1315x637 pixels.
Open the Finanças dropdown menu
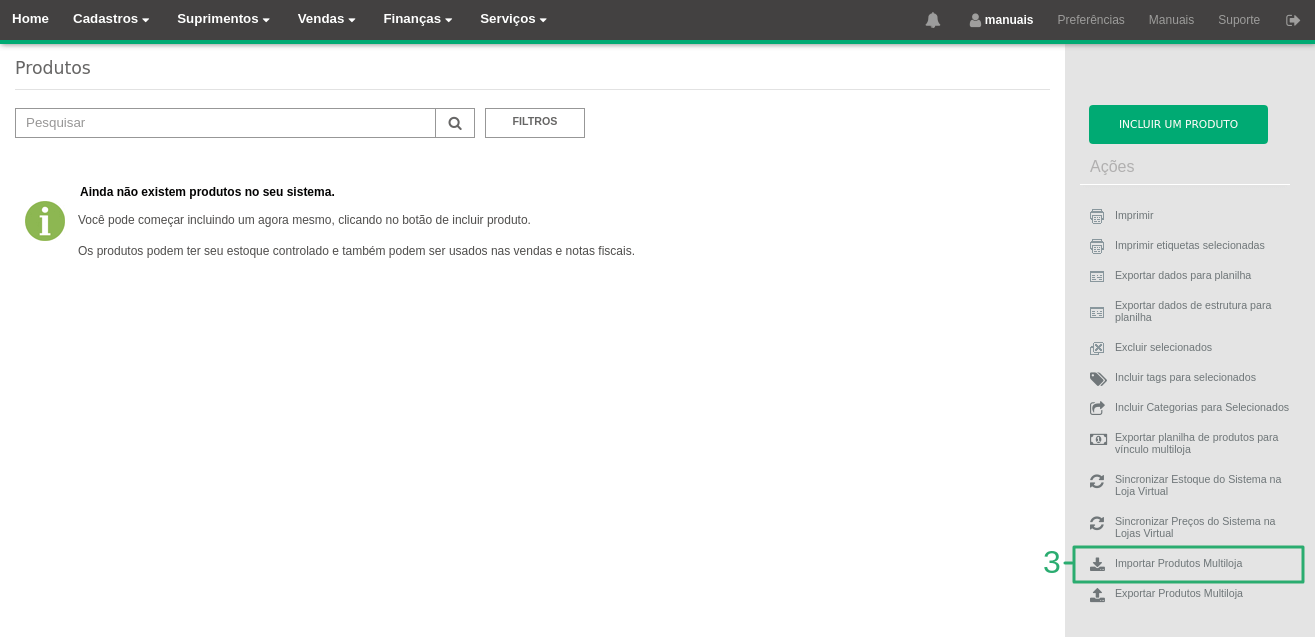click(x=417, y=19)
